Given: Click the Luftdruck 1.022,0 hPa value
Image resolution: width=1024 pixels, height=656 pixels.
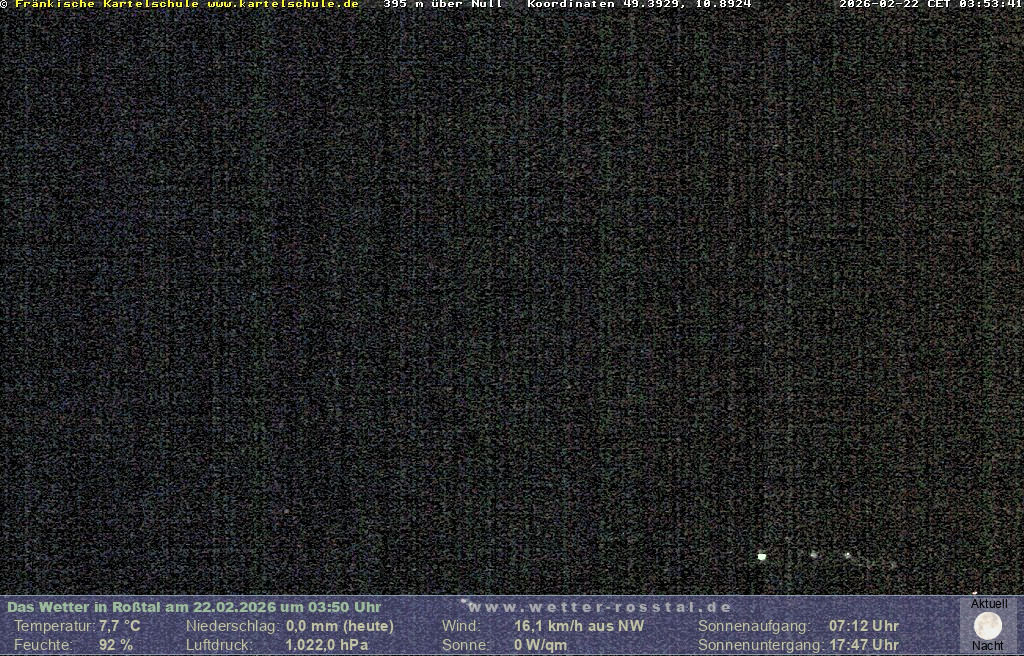Looking at the screenshot, I should click(x=326, y=645).
